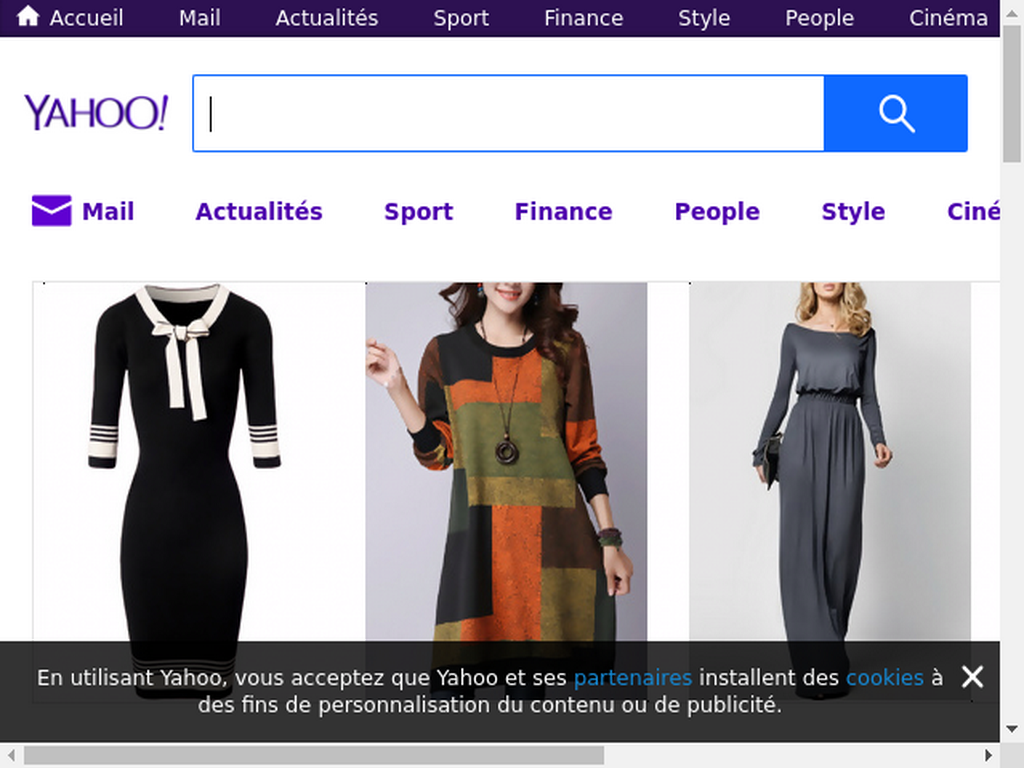Click the magnifying glass search button

895,114
